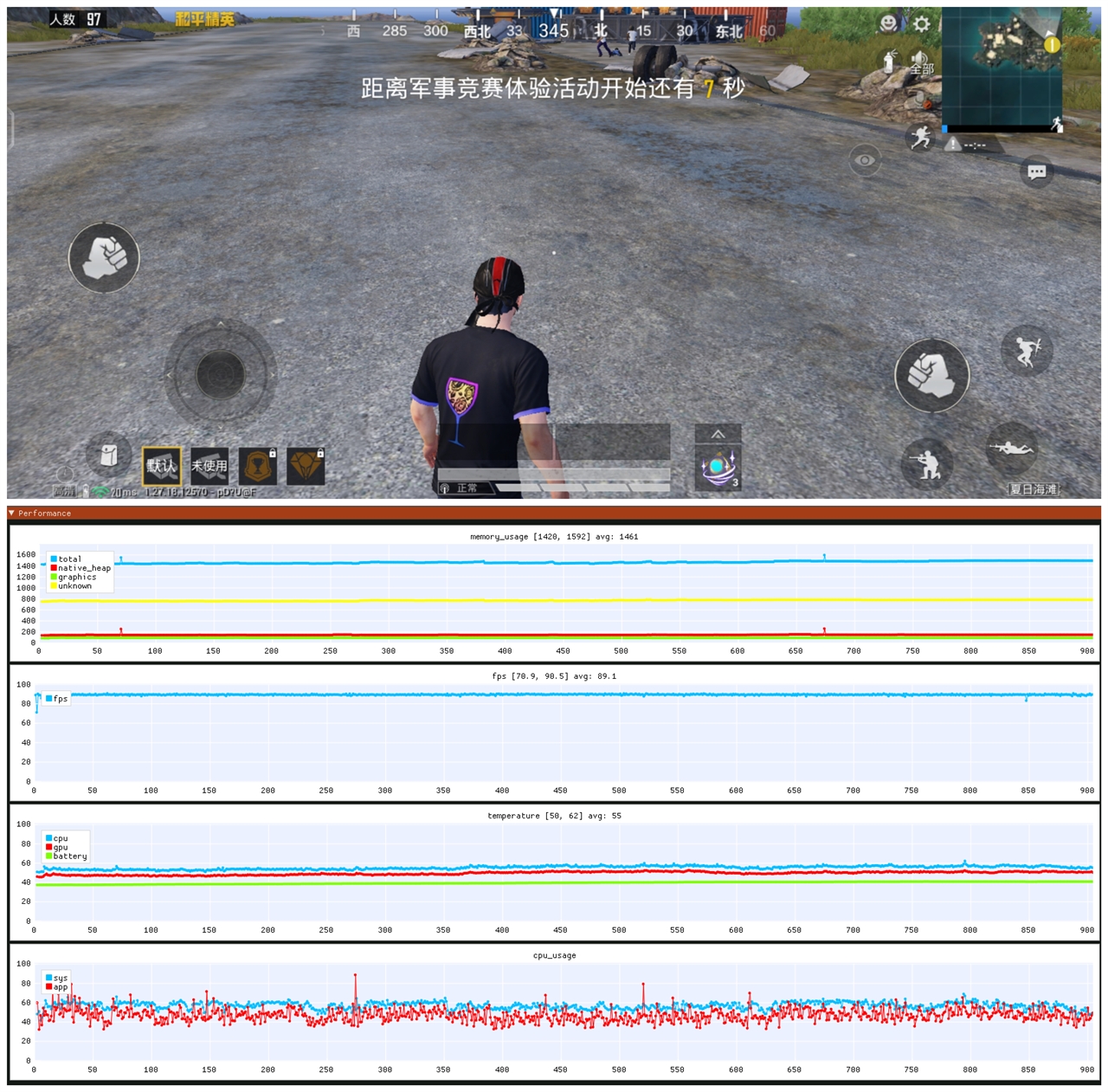Tap the prone stance icon
This screenshot has width=1108, height=1092.
tap(1012, 448)
